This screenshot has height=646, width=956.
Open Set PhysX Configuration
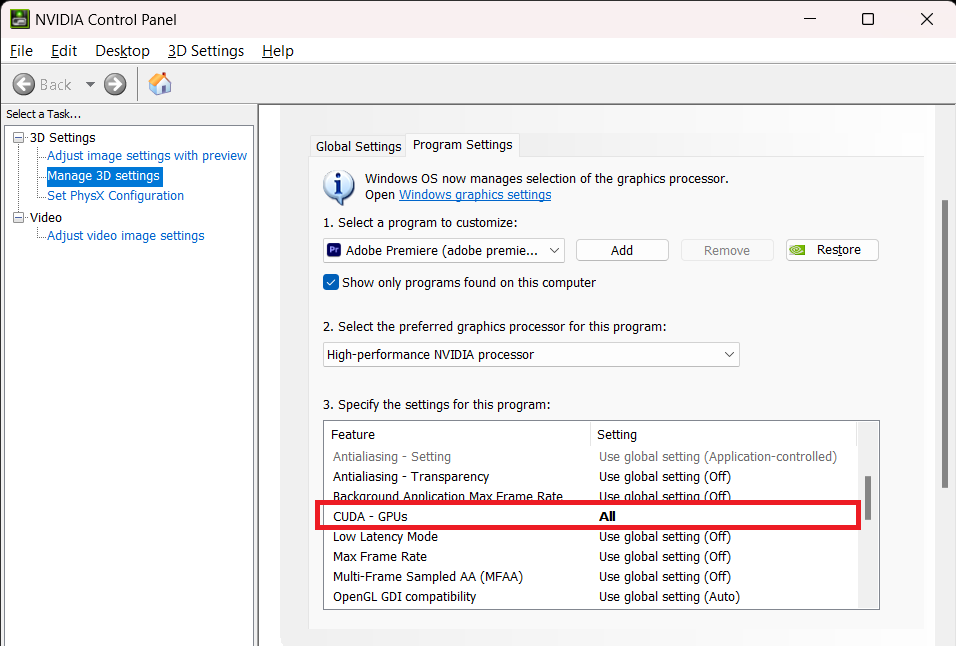pyautogui.click(x=115, y=196)
